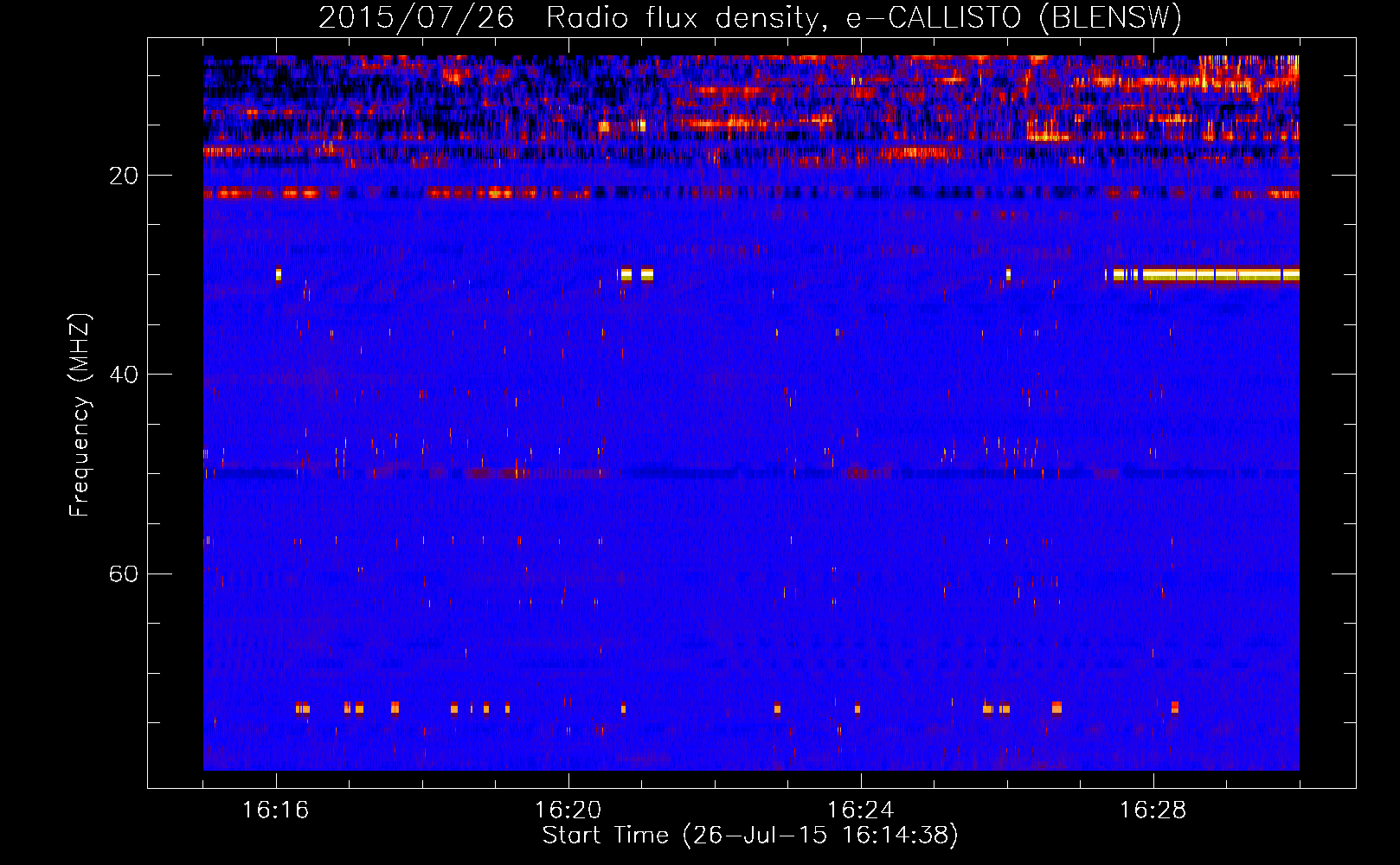Click the 16:16 time tick label

pyautogui.click(x=276, y=810)
